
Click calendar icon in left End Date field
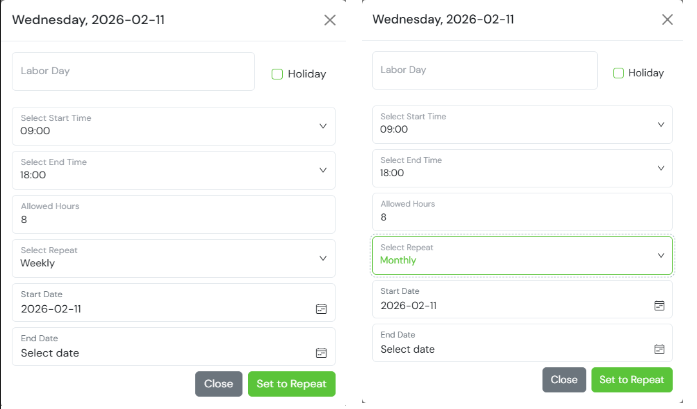click(x=321, y=353)
